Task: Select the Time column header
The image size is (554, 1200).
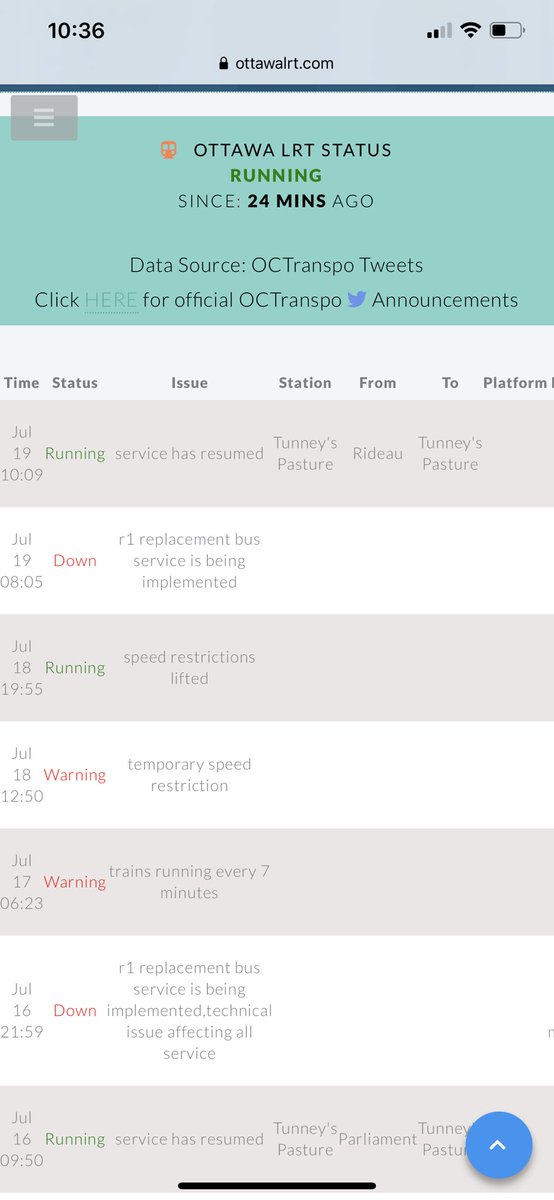Action: [22, 383]
